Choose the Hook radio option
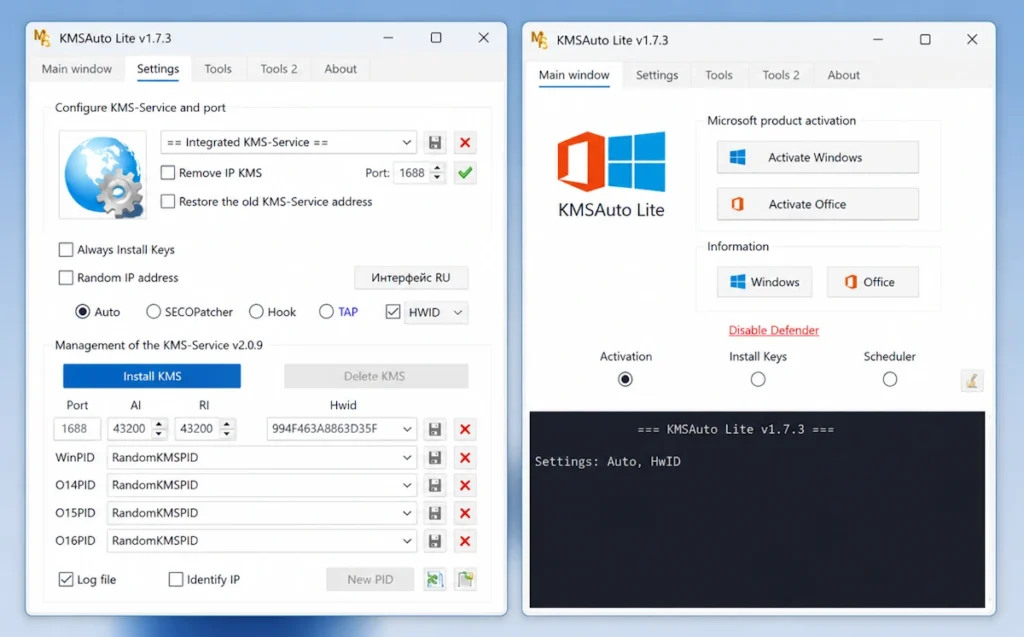1024x637 pixels. click(x=256, y=312)
